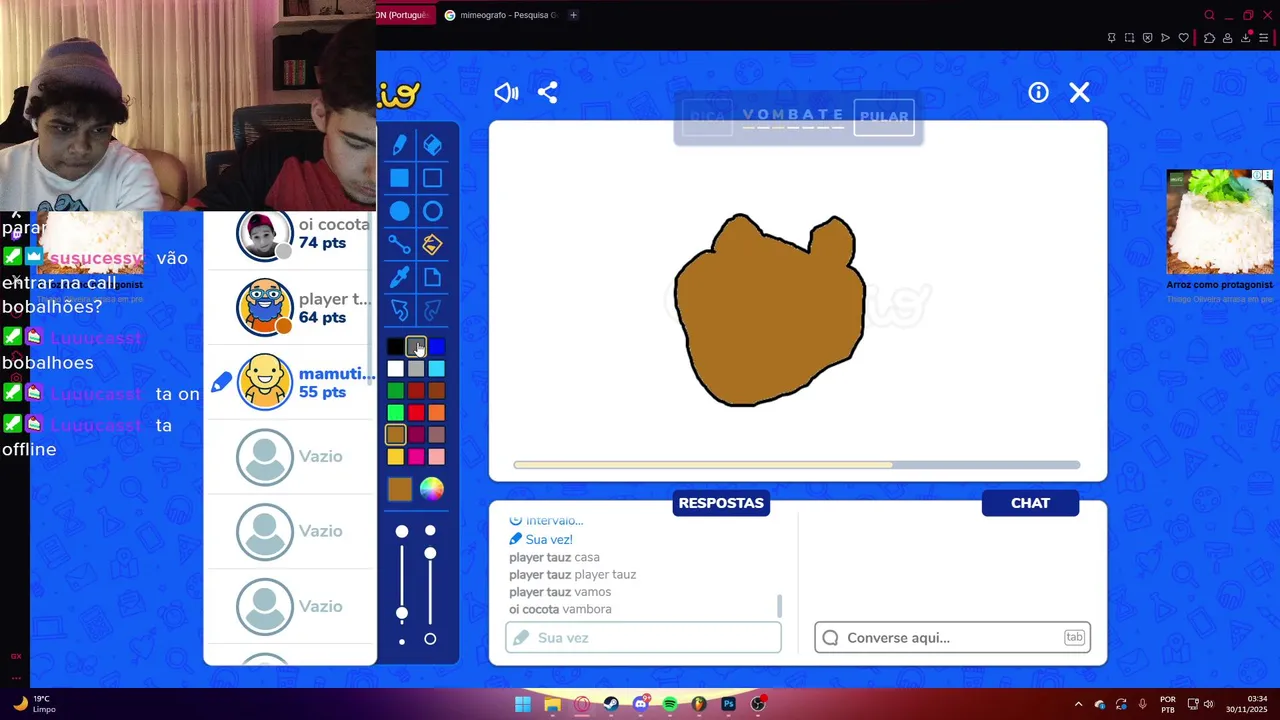Select the player t... entry with 64 pts
The image size is (1280, 720).
290,308
